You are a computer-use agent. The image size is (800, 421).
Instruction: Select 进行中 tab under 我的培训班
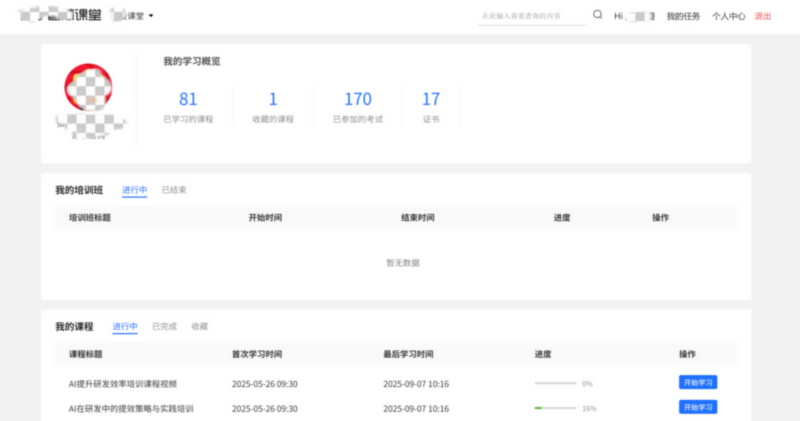tap(135, 190)
